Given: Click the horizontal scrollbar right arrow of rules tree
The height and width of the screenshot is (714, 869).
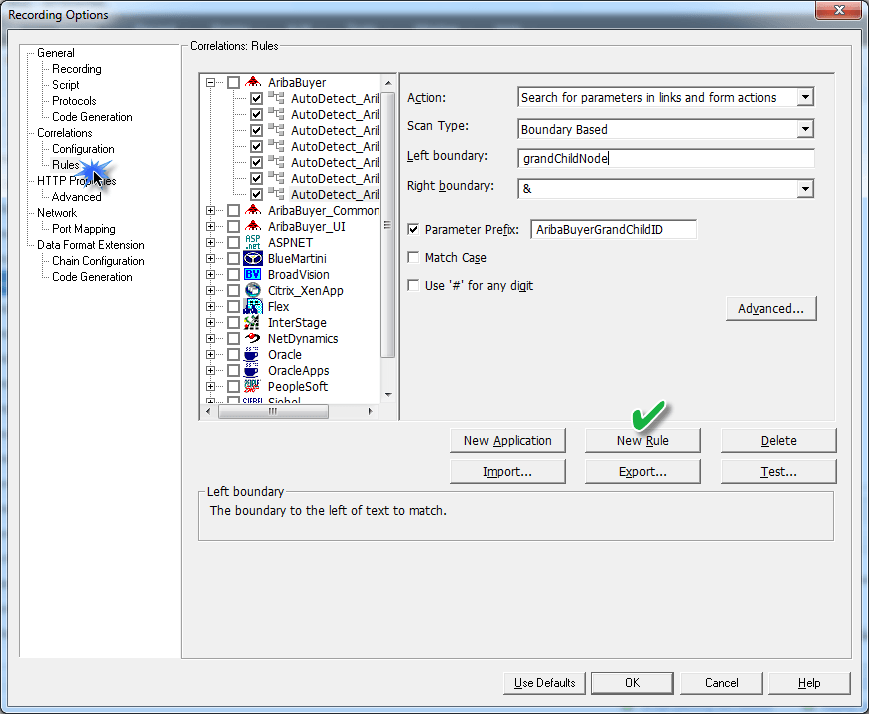Looking at the screenshot, I should point(370,411).
